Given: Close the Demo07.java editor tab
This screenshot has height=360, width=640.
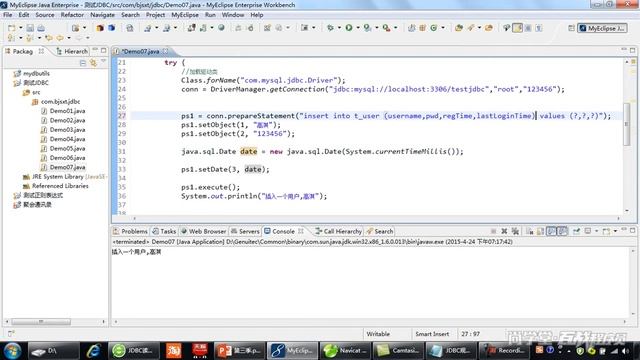Looking at the screenshot, I should click(165, 51).
